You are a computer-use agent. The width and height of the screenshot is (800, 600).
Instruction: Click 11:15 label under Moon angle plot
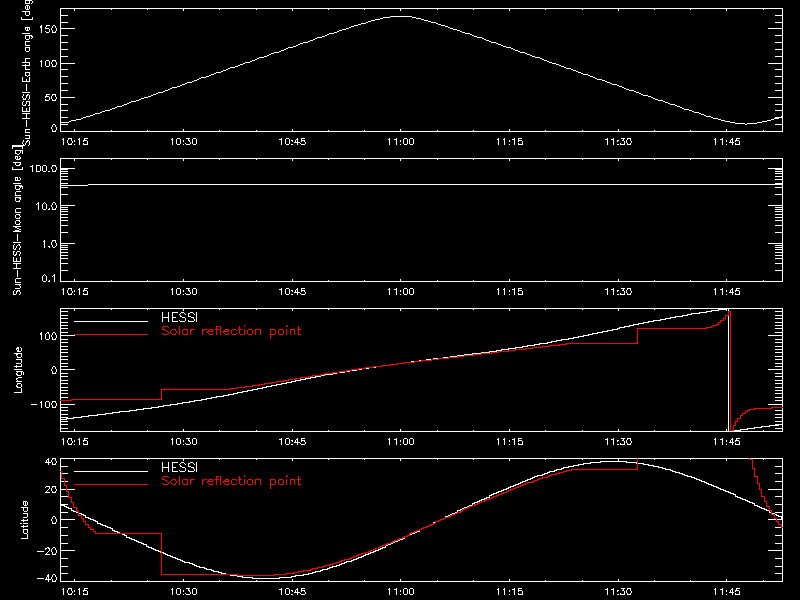tap(510, 292)
